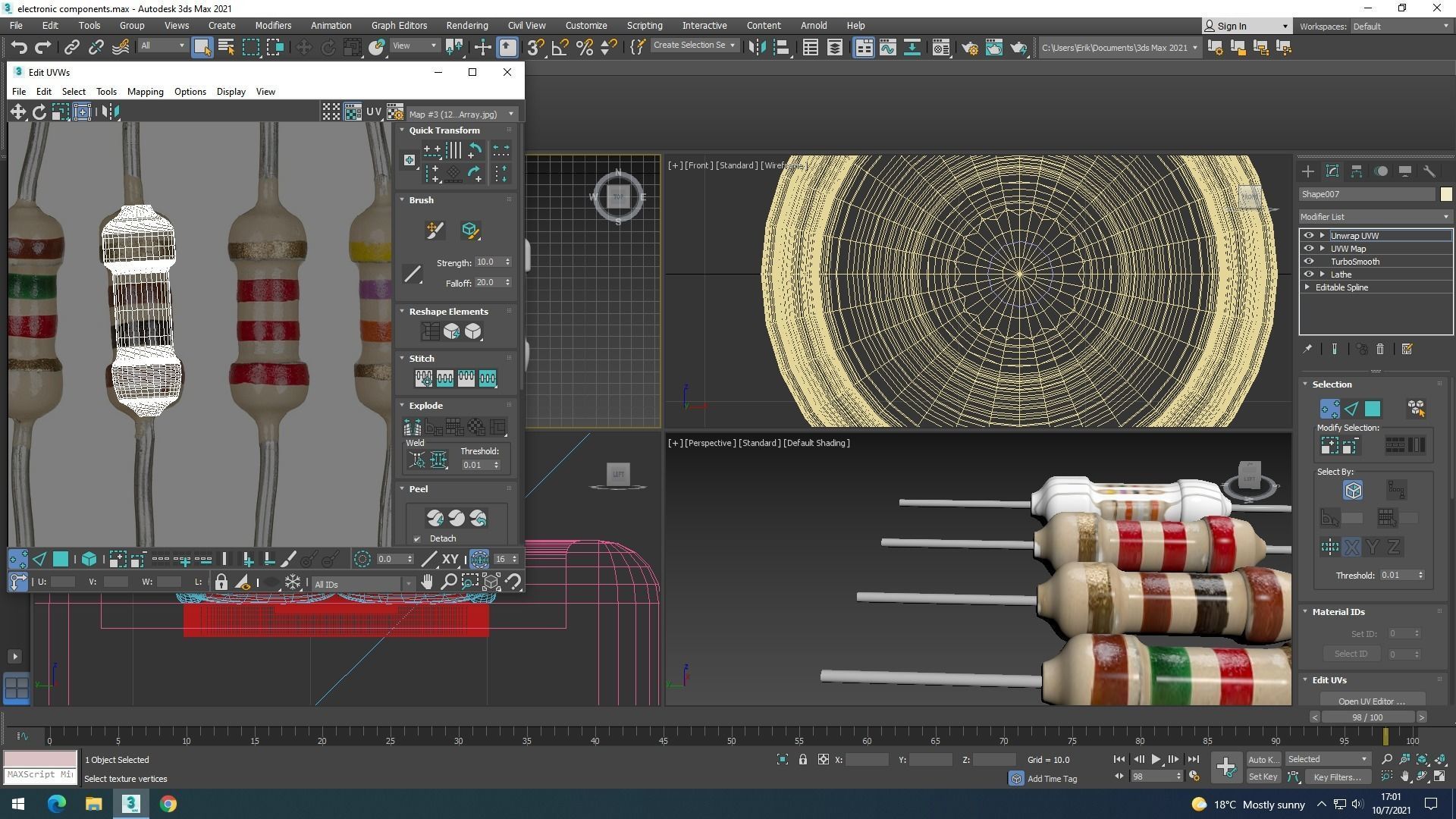Click the object color swatch beside Shape007
Viewport: 1456px width, 819px height.
[1445, 194]
